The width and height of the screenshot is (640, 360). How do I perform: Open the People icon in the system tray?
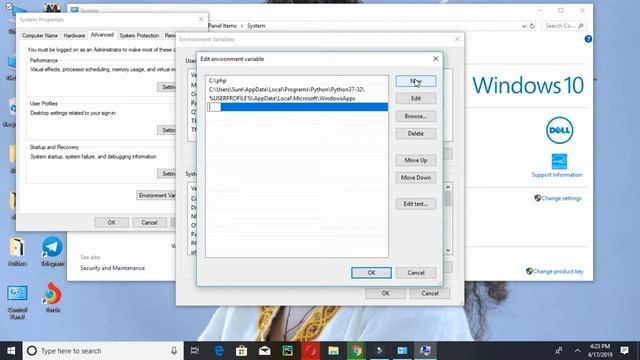[x=559, y=351]
